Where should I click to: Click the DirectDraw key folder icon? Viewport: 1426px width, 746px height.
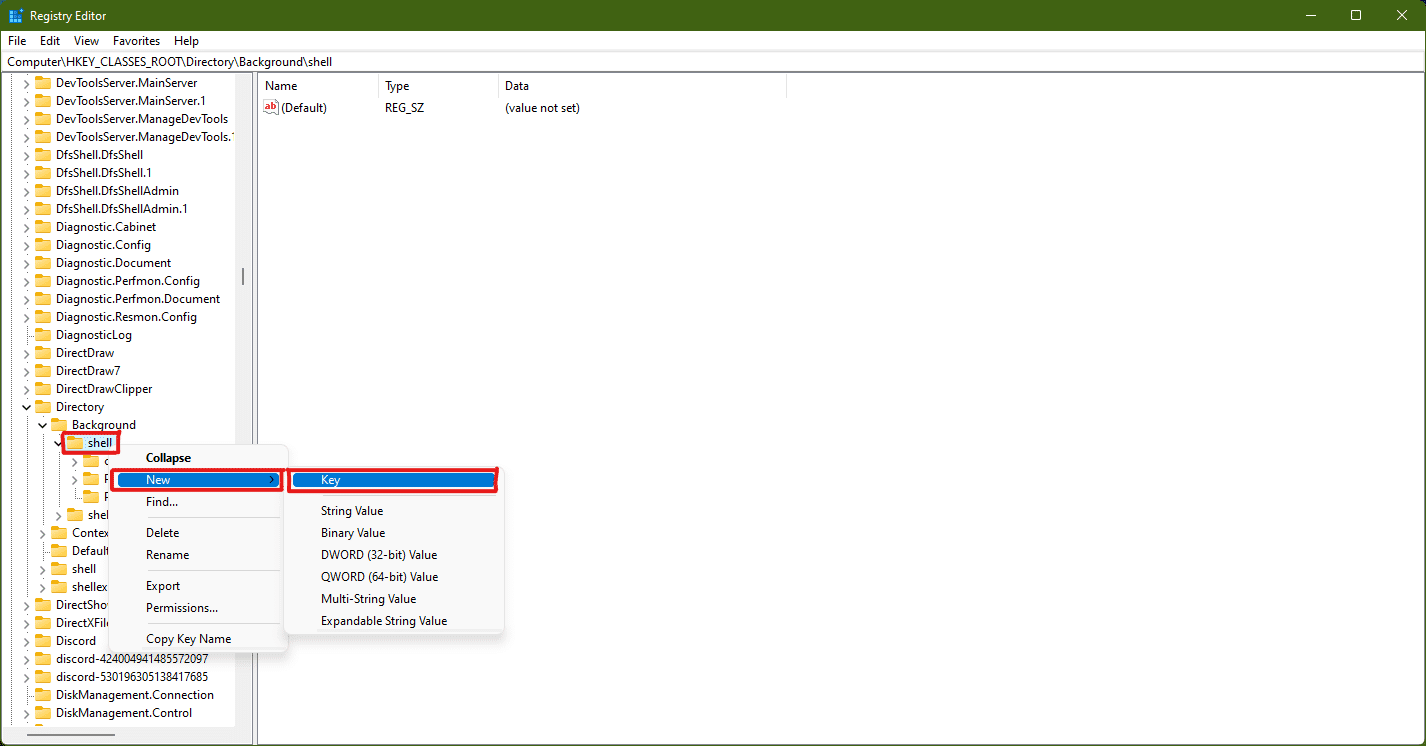point(42,352)
